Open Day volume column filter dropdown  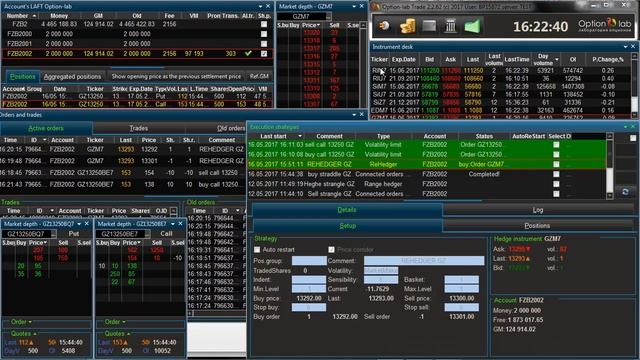tap(556, 60)
